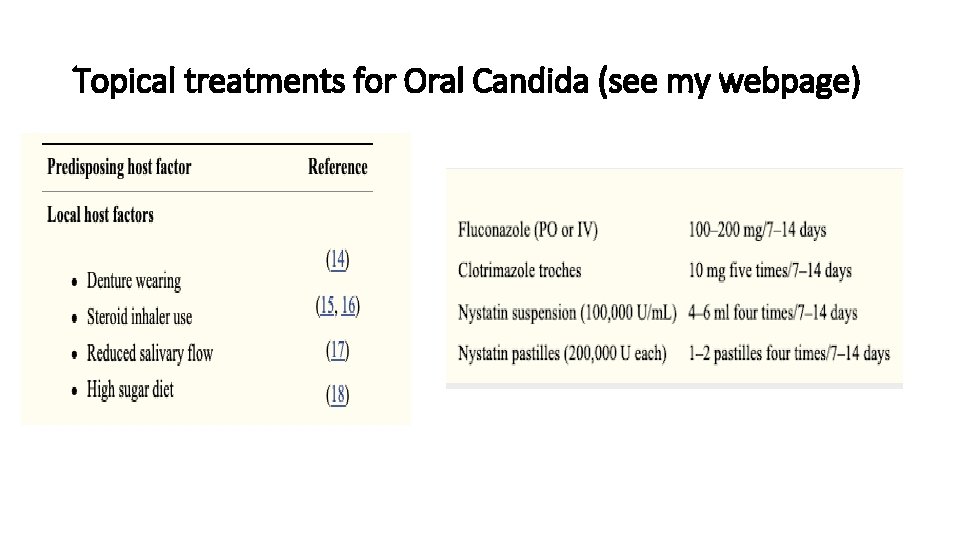This screenshot has width=960, height=540.
Task: Open reference link 18
Action: (338, 395)
